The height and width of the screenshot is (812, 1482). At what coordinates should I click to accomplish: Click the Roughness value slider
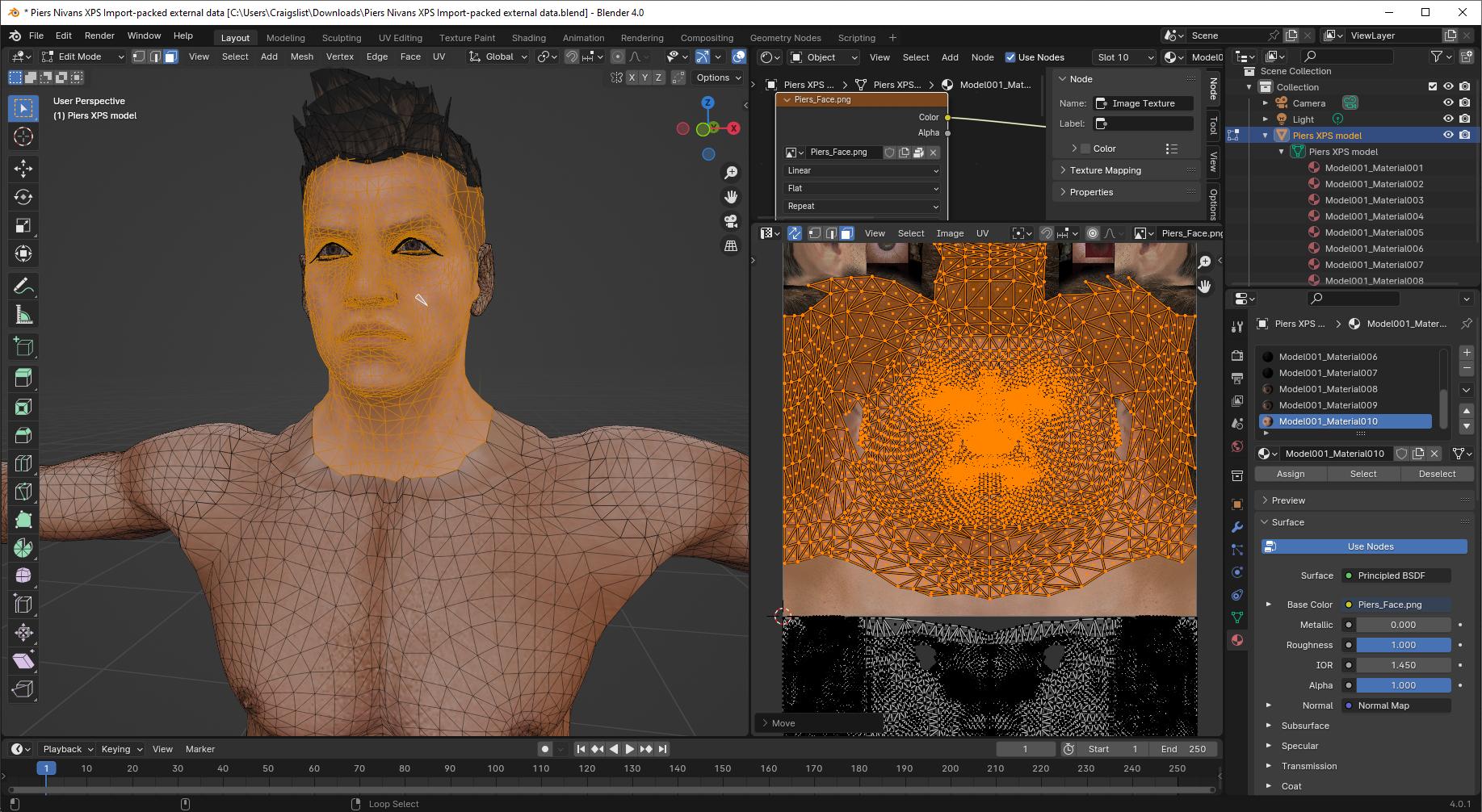coord(1403,645)
